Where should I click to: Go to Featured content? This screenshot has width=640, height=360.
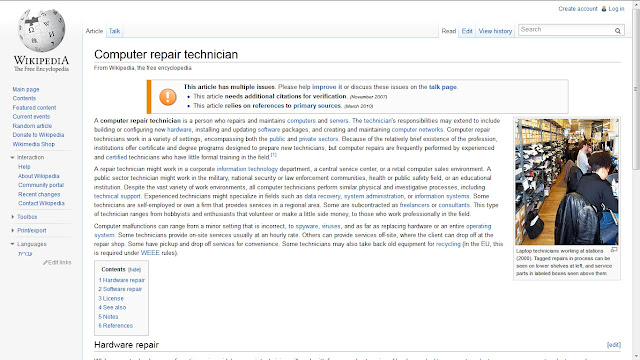(34, 108)
